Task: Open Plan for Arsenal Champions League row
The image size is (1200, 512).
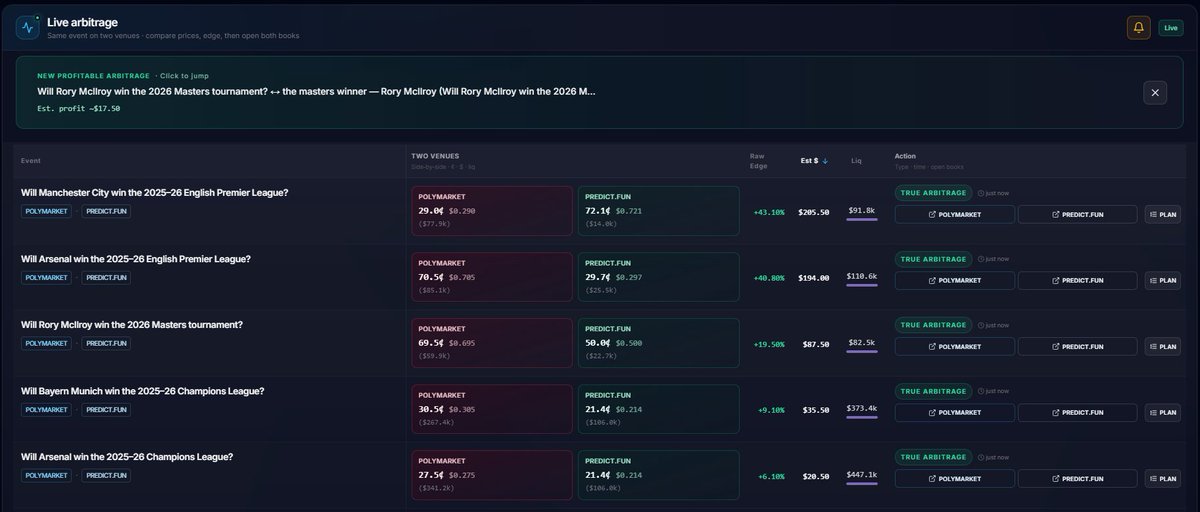Action: [1163, 479]
